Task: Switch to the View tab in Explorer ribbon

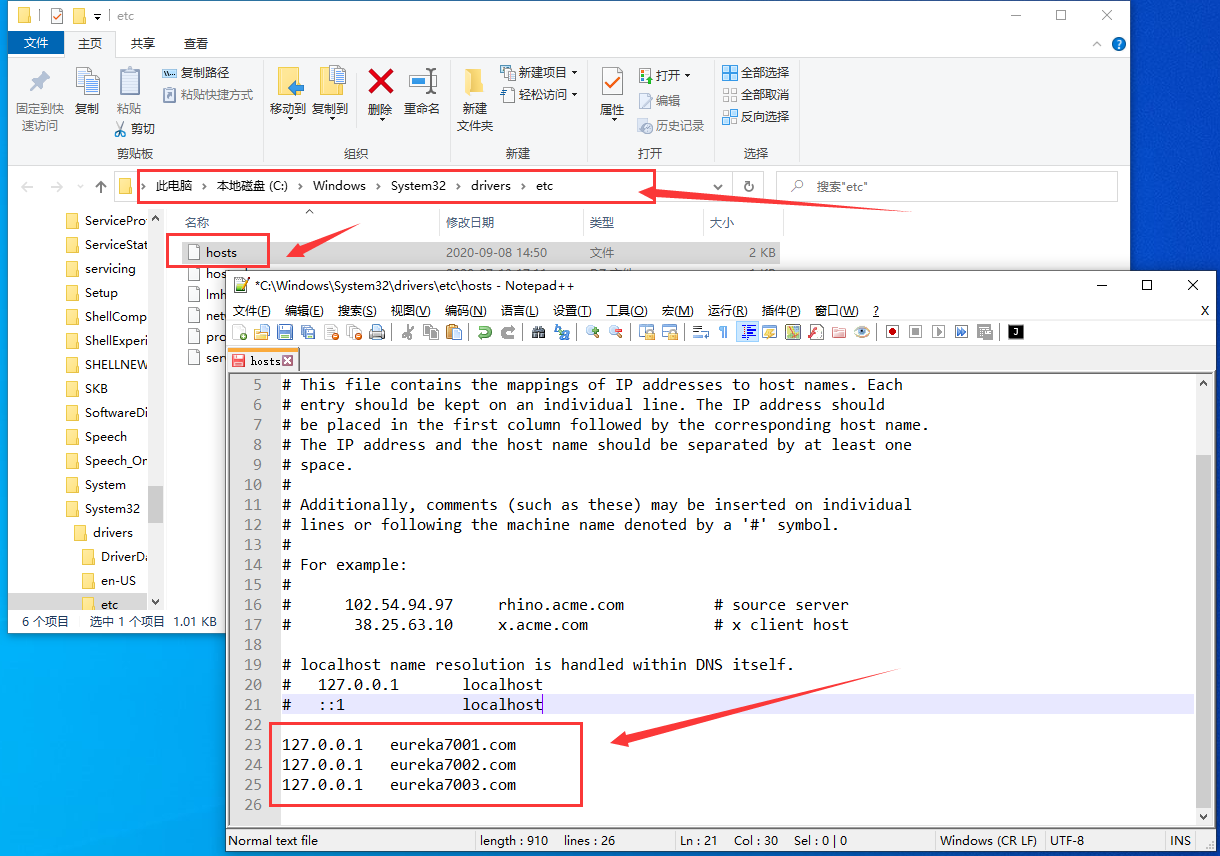Action: coord(196,44)
